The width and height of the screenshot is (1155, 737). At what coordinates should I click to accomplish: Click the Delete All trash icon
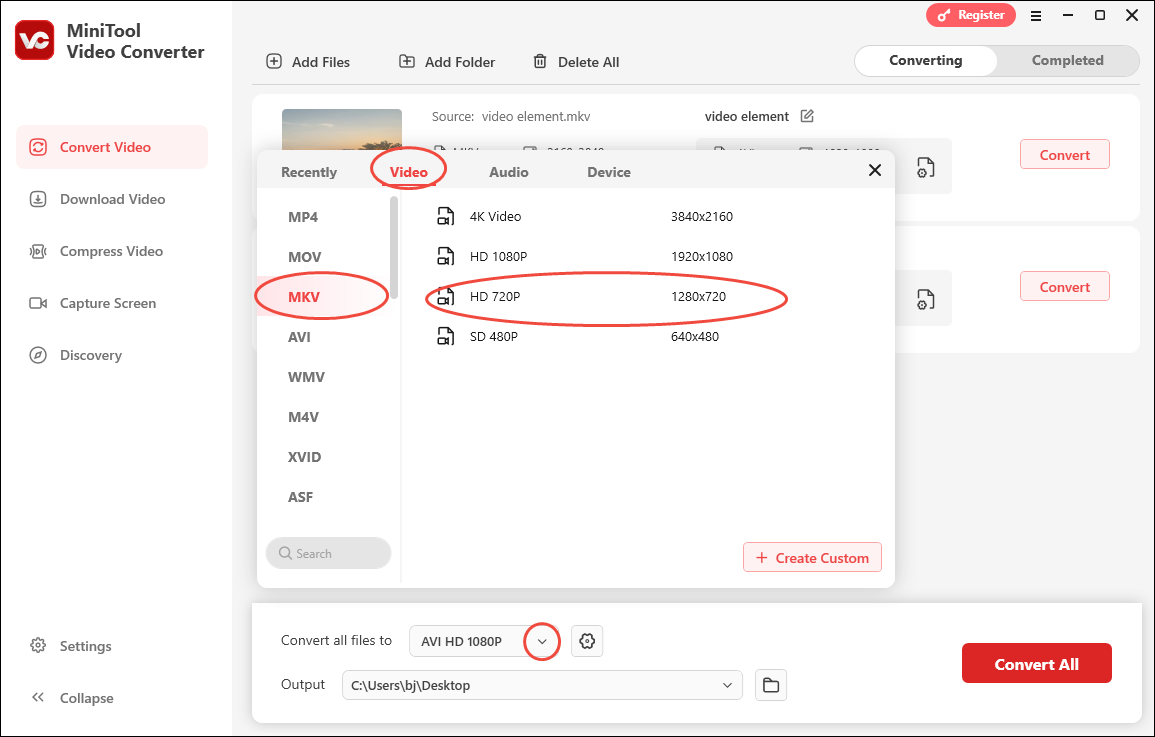coord(540,61)
